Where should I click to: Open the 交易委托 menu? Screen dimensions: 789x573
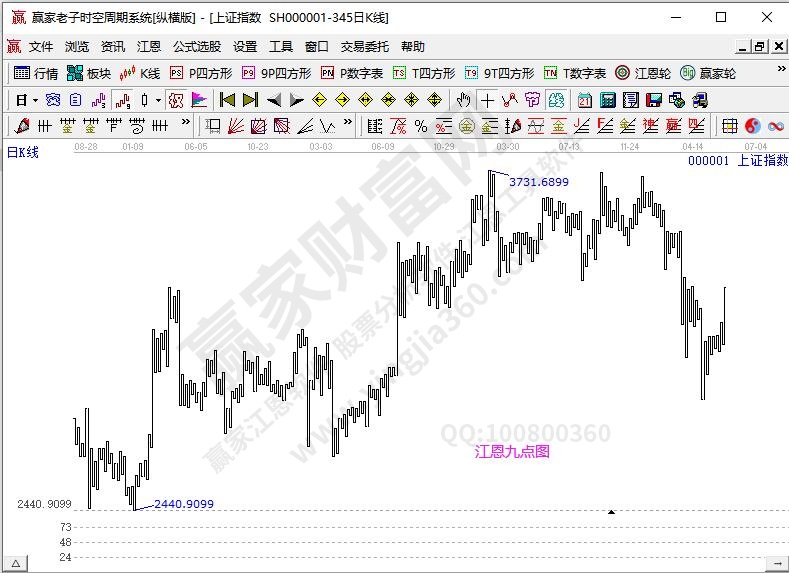click(366, 46)
